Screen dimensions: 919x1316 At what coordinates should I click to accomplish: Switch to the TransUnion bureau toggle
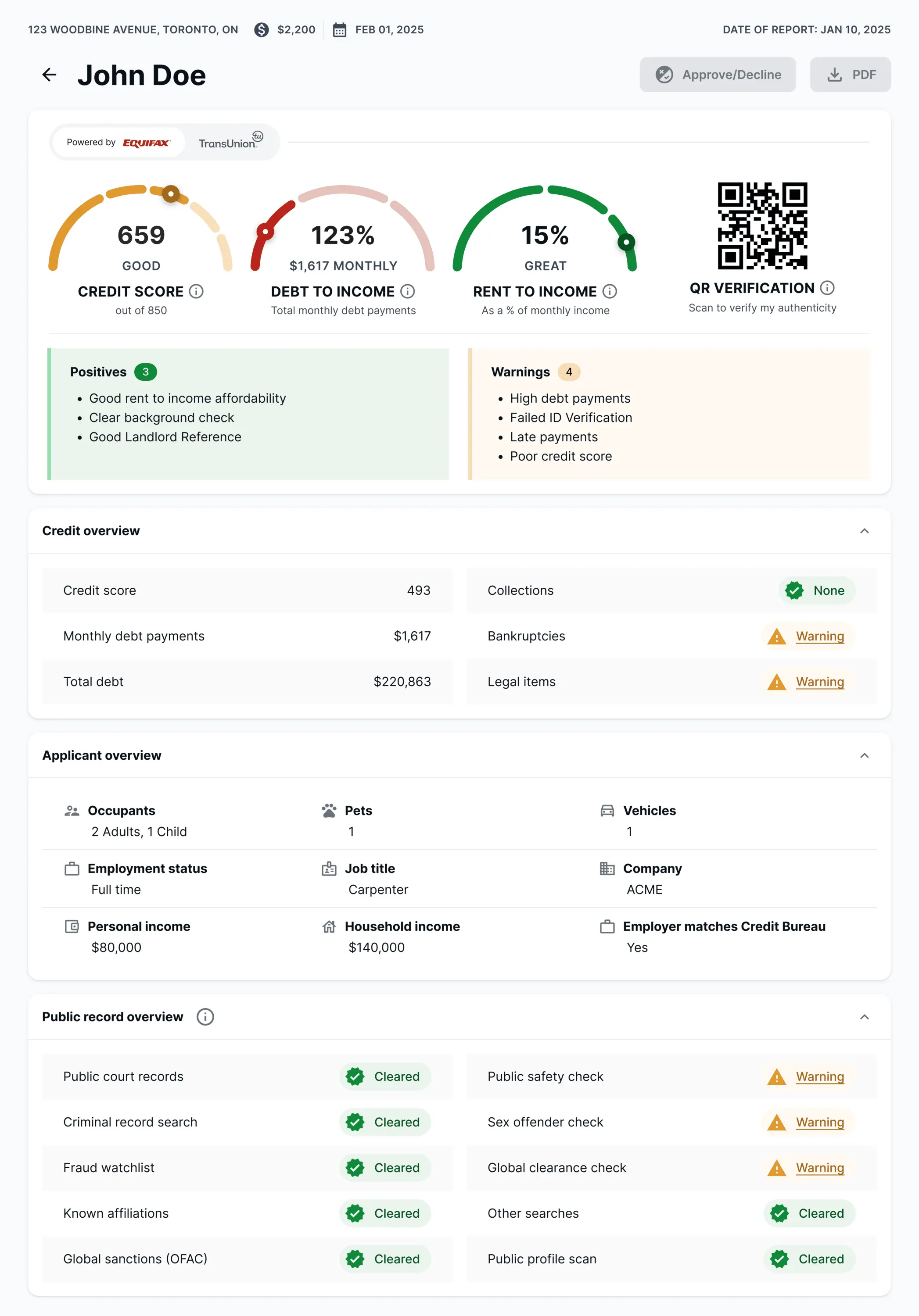tap(230, 142)
